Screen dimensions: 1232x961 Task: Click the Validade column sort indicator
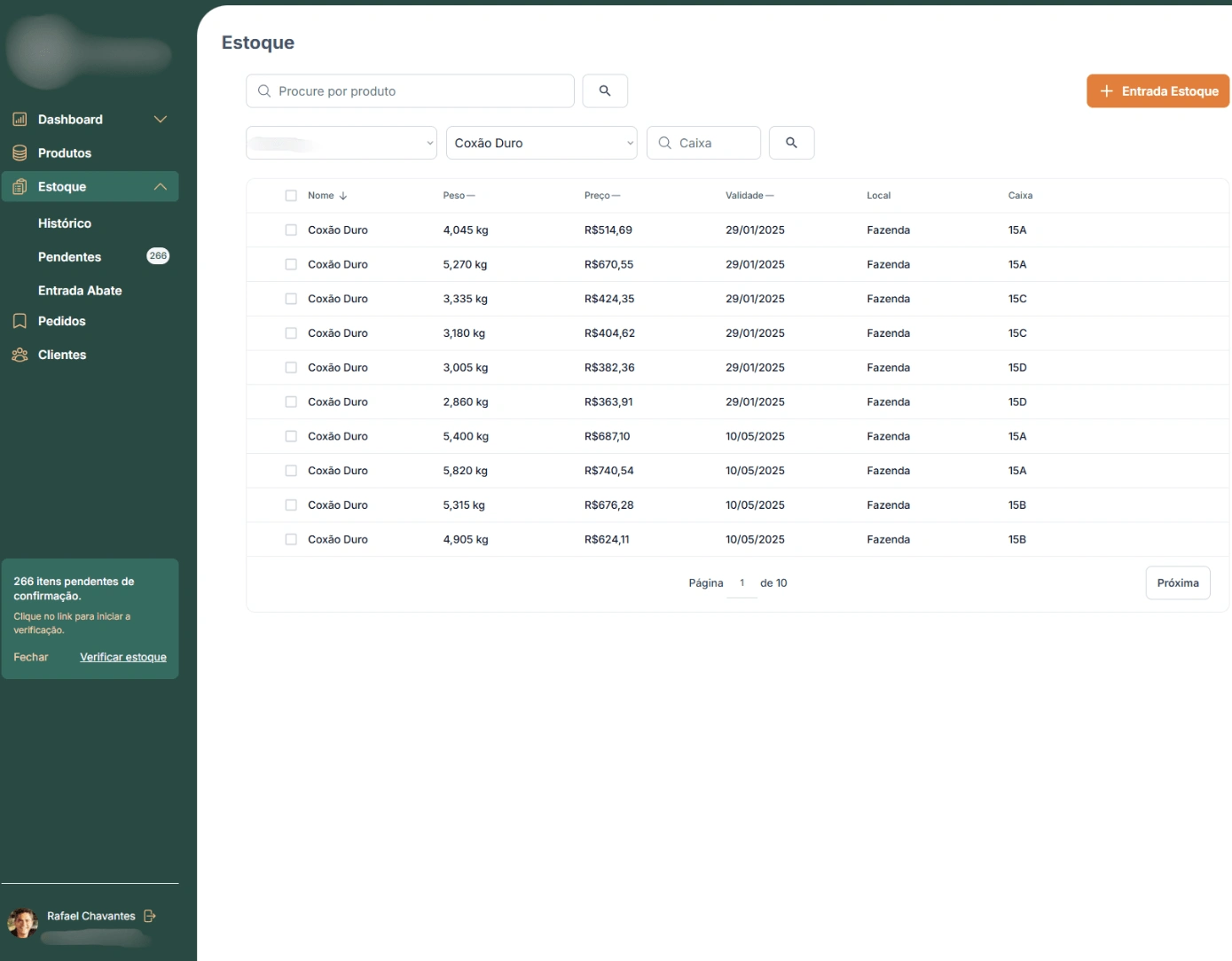[x=769, y=196]
